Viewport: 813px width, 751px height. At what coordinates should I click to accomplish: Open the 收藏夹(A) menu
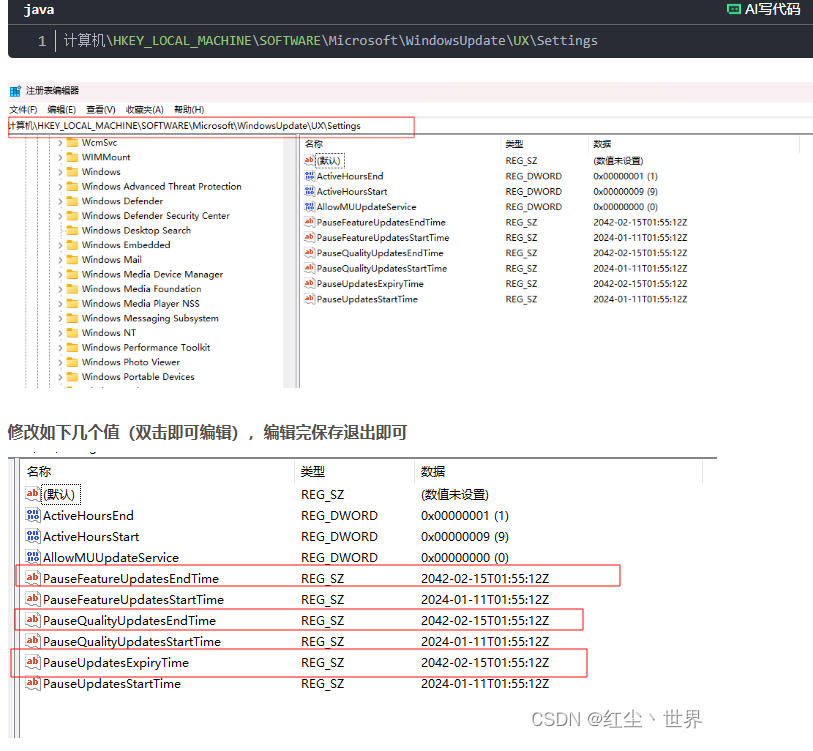coord(144,109)
